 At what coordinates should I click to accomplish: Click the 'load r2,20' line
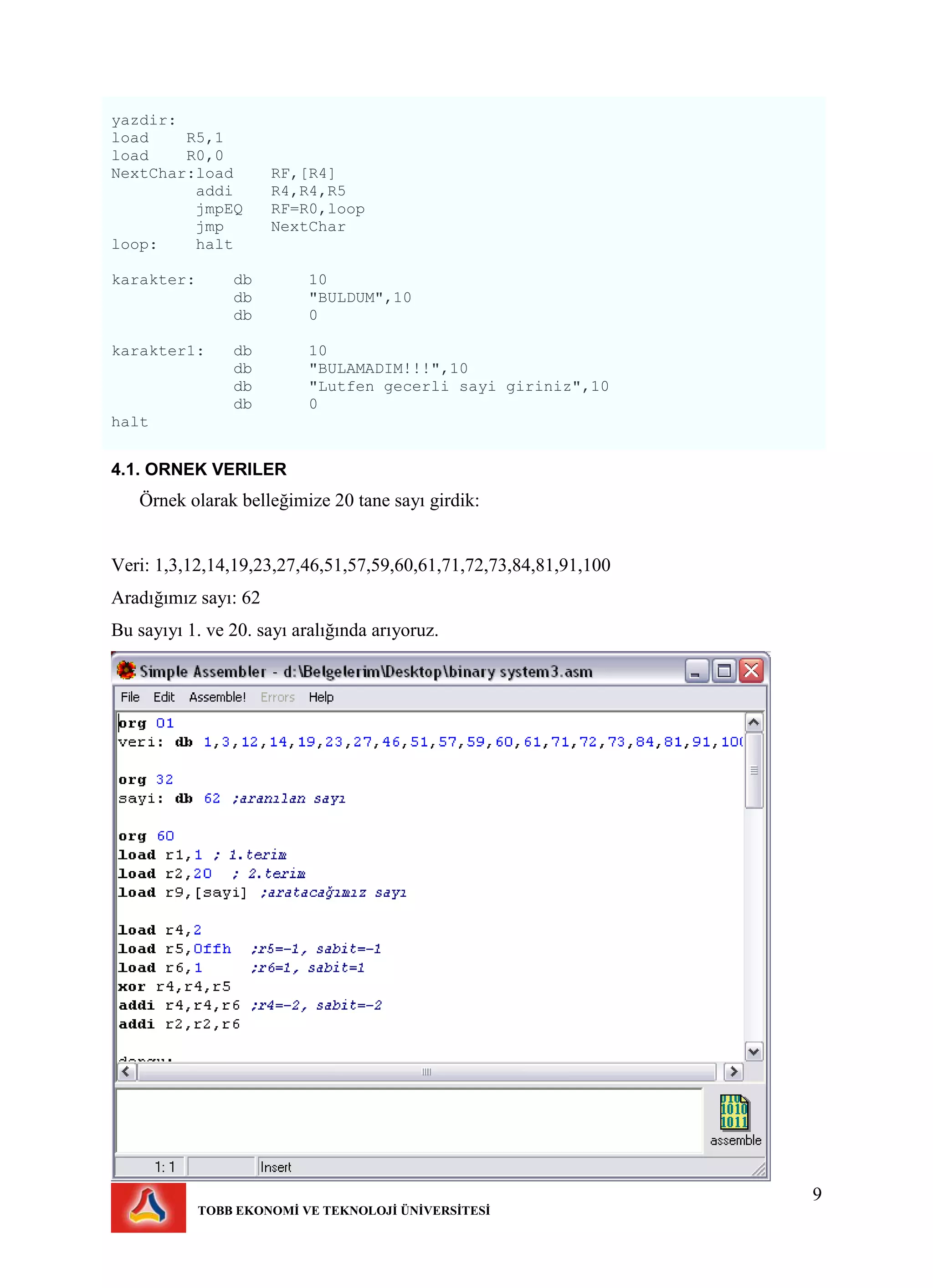[211, 873]
